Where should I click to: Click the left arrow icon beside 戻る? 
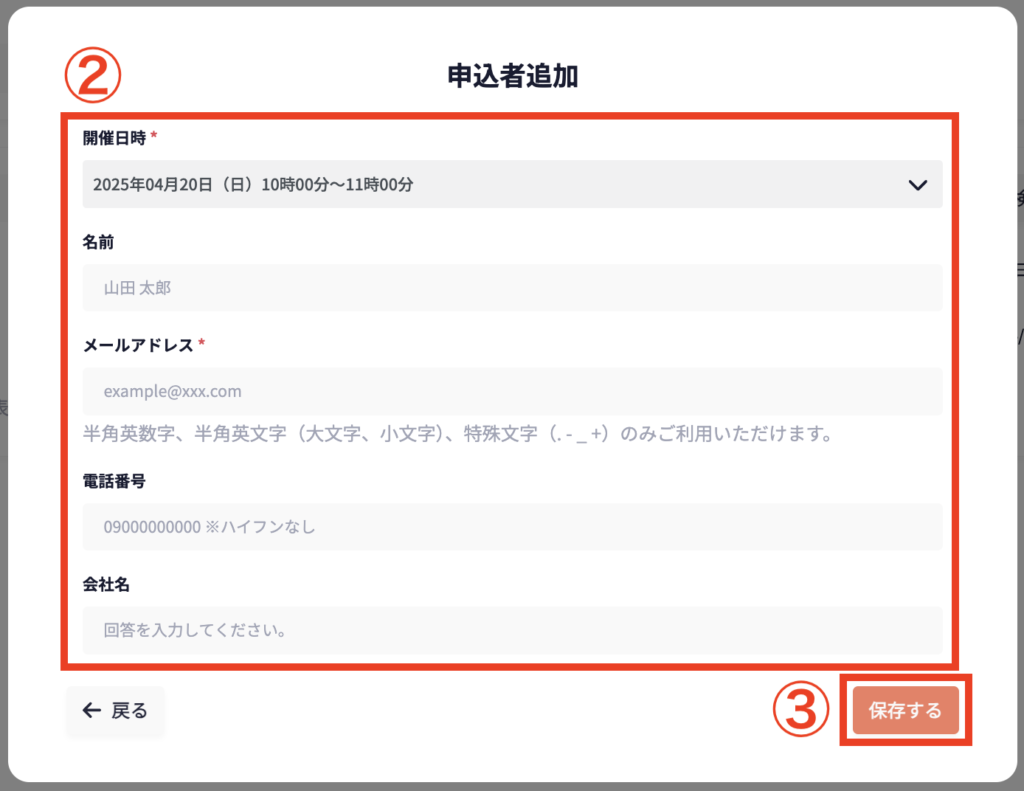92,711
